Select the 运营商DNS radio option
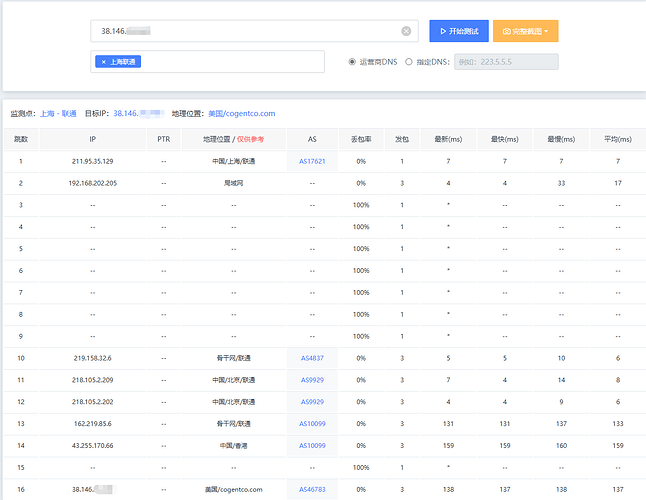646x500 pixels. 352,62
